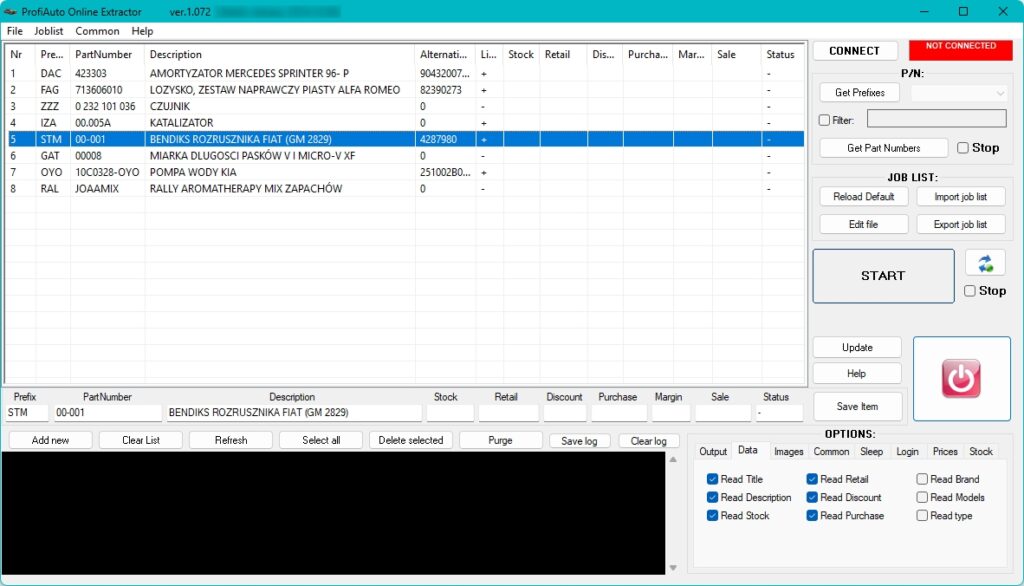Click Reload Default button
This screenshot has height=586, width=1024.
863,197
